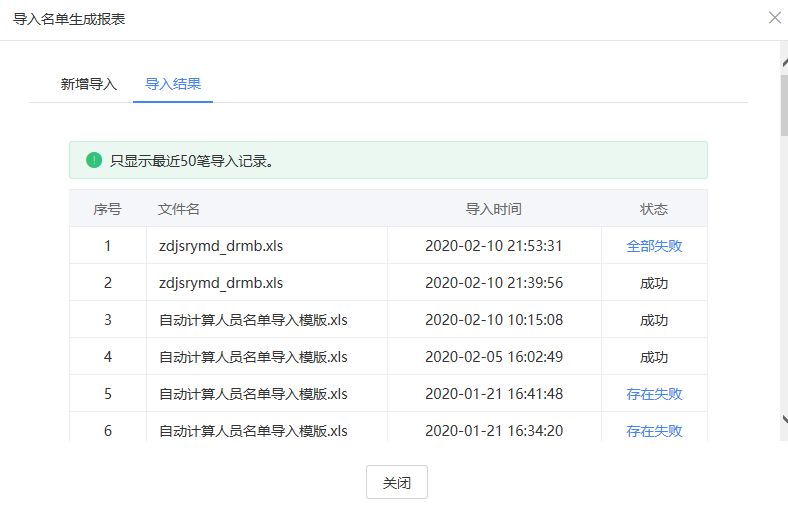Select 自动计算人员名单导入模版.xls in row 3
The width and height of the screenshot is (788, 523).
coord(253,320)
